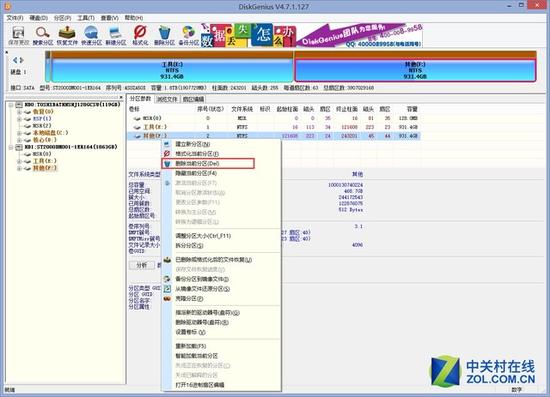Expand the 工具(E:) tree node

coord(19,161)
